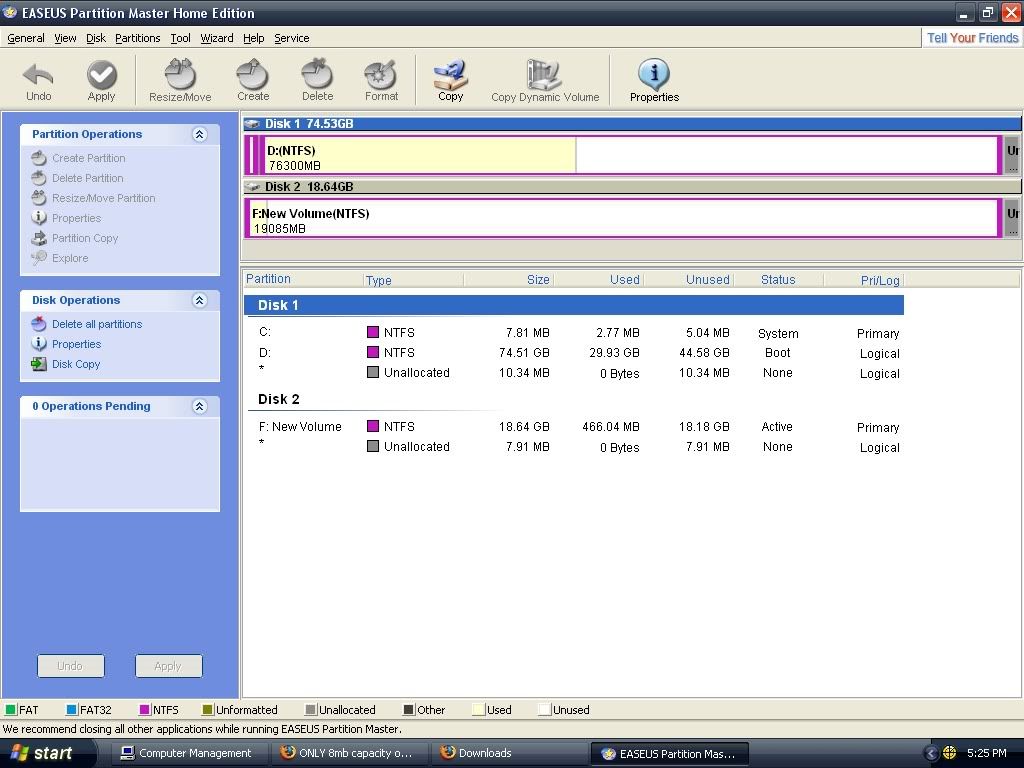Click the EASEUS title bar app icon
The height and width of the screenshot is (768, 1024).
click(10, 12)
